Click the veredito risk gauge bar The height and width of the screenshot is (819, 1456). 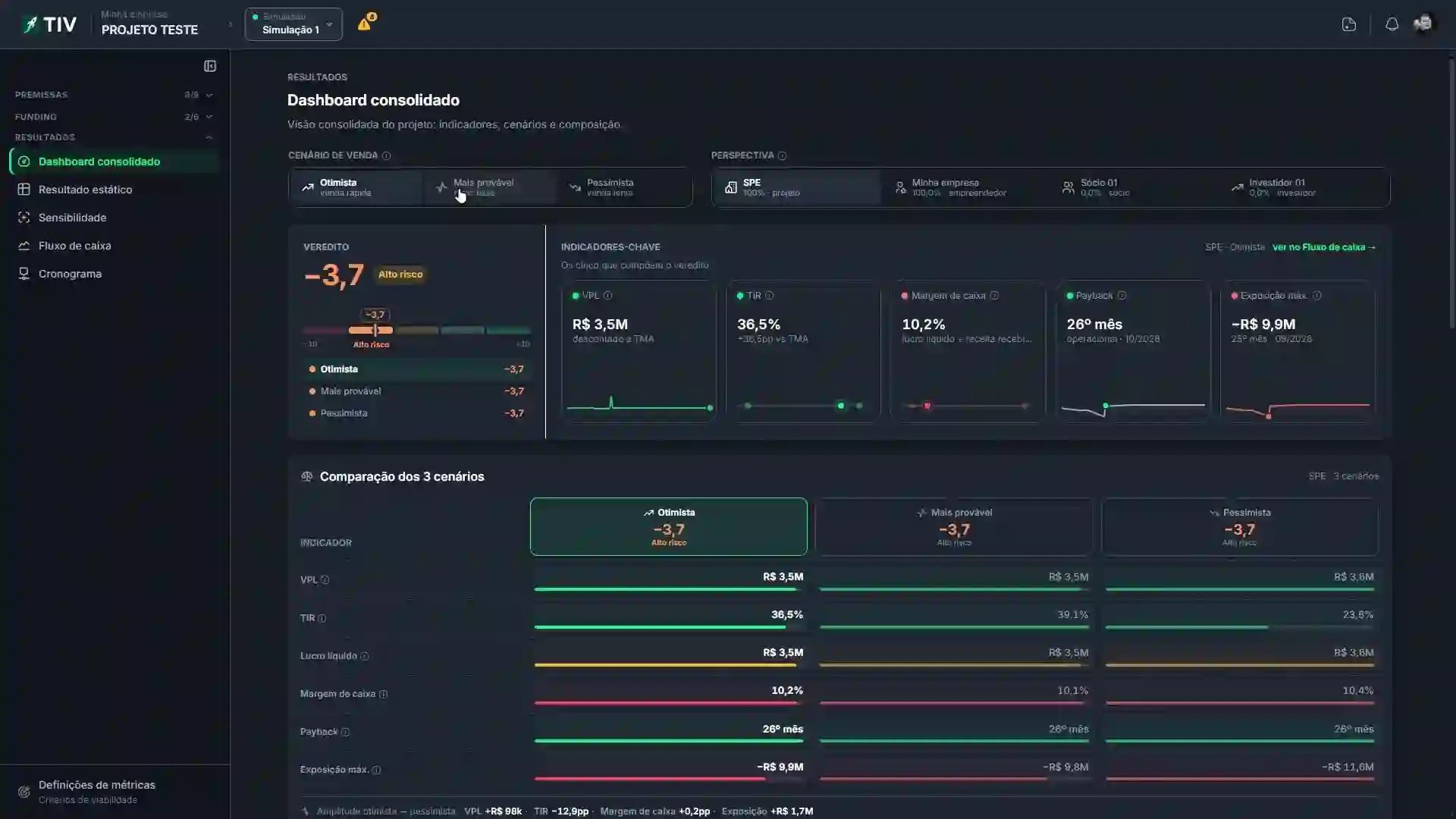(x=416, y=331)
